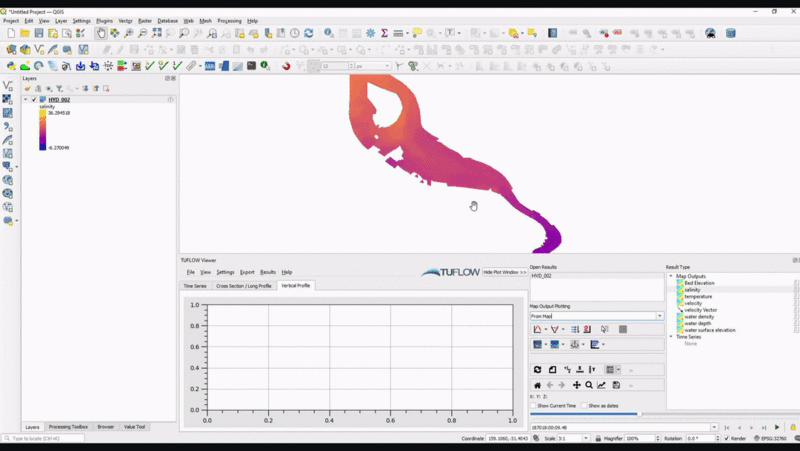Switch to Cross Section / Long Profile tab

point(243,286)
